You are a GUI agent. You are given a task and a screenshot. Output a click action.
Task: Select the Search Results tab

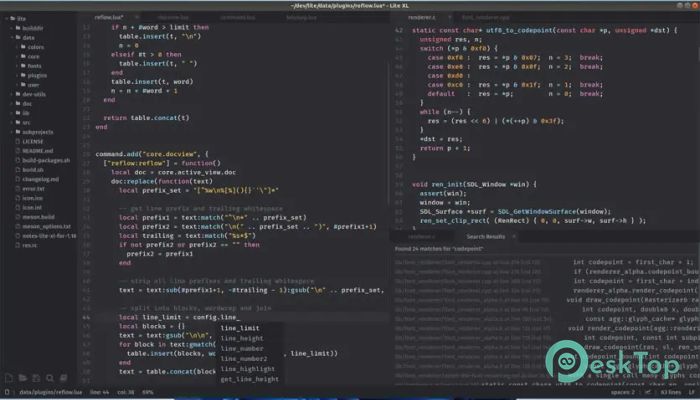486,236
